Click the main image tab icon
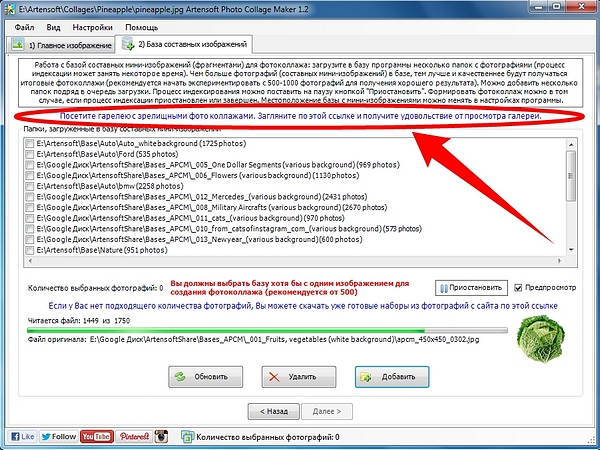The image size is (600, 450). point(17,44)
